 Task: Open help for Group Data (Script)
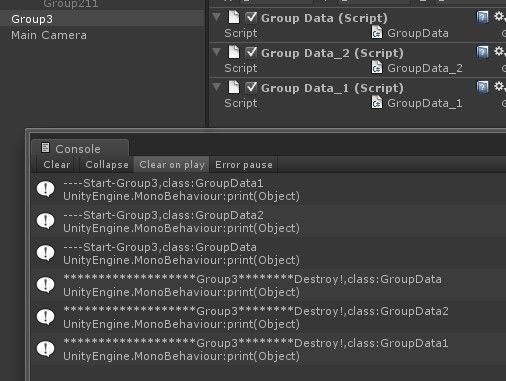(482, 17)
